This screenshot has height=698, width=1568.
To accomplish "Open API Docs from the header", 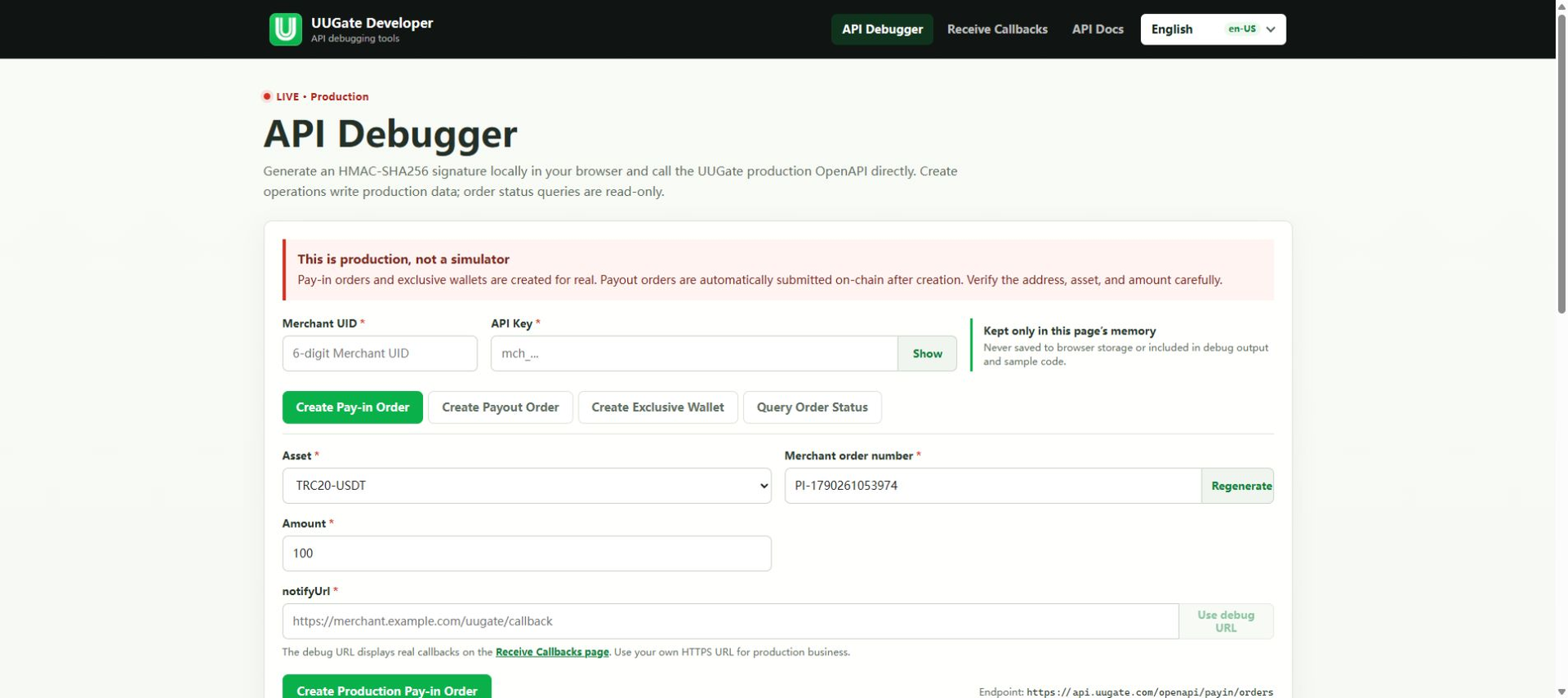I will tap(1098, 29).
